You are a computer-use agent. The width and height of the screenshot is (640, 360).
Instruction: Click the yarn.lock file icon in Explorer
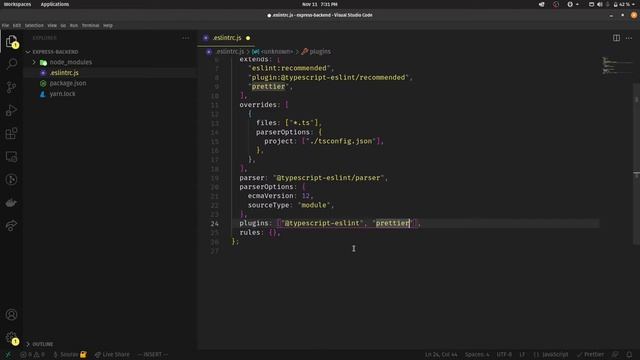(x=43, y=94)
